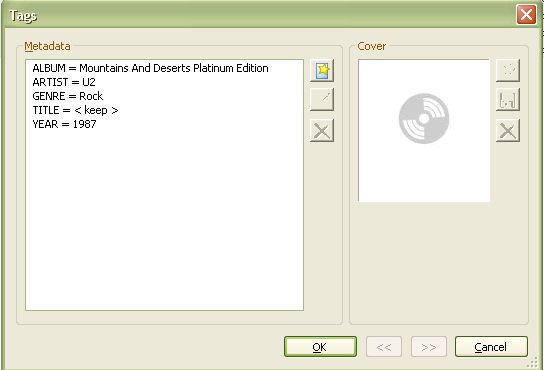544x370 pixels.
Task: Click the Cancel button
Action: pos(491,346)
